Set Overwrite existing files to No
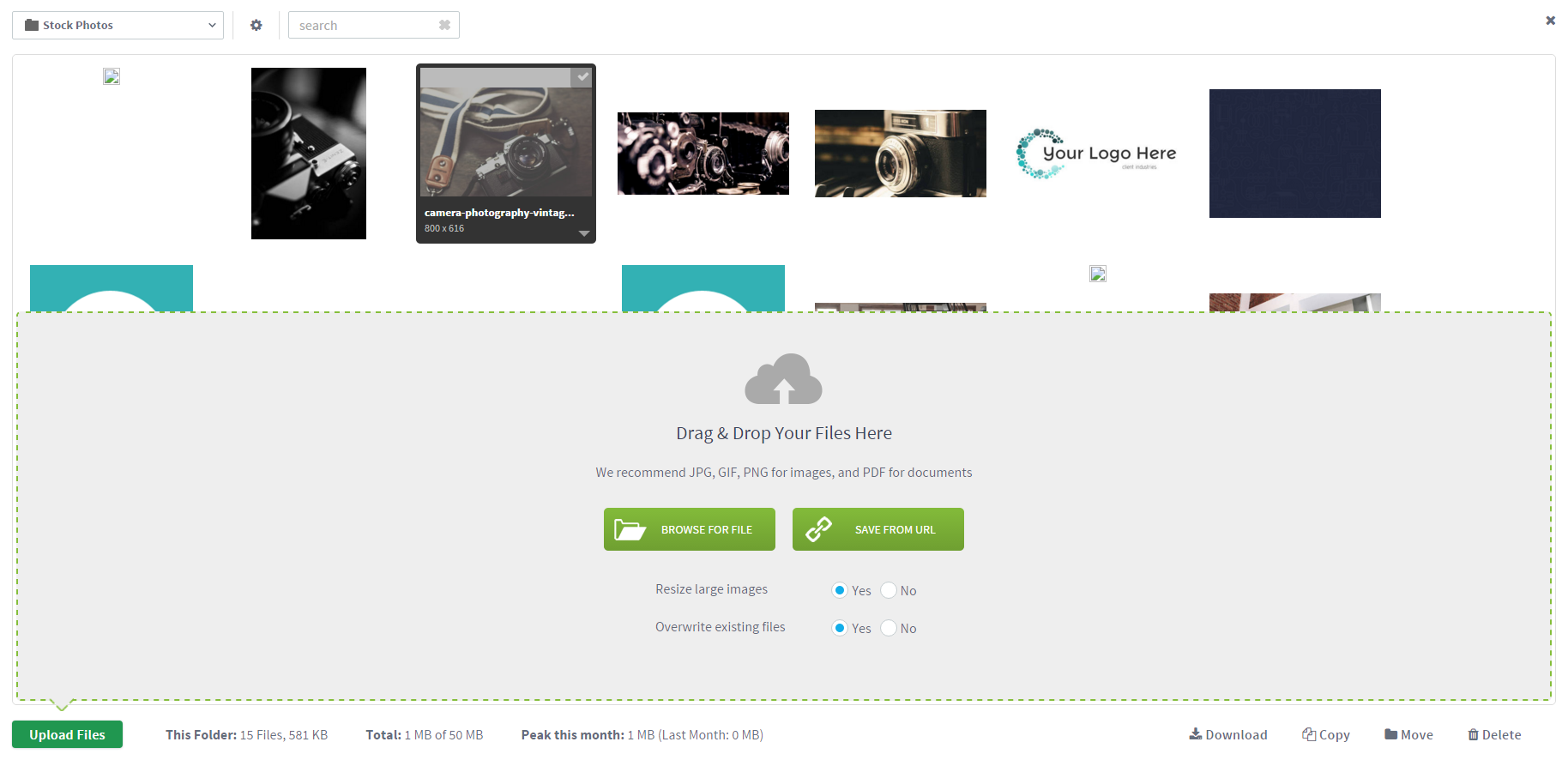Screen dimensions: 1568x760 [x=889, y=628]
